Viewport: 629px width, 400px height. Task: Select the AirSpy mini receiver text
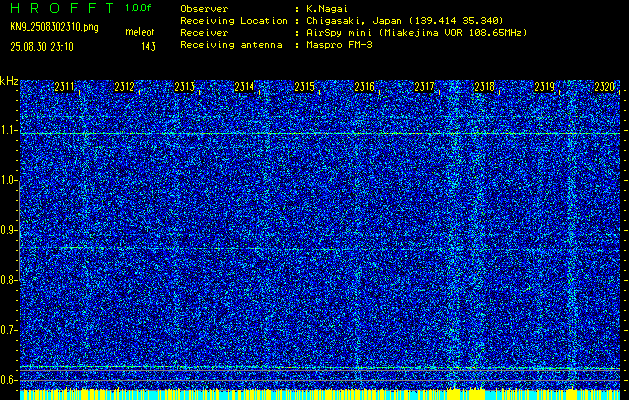416,32
